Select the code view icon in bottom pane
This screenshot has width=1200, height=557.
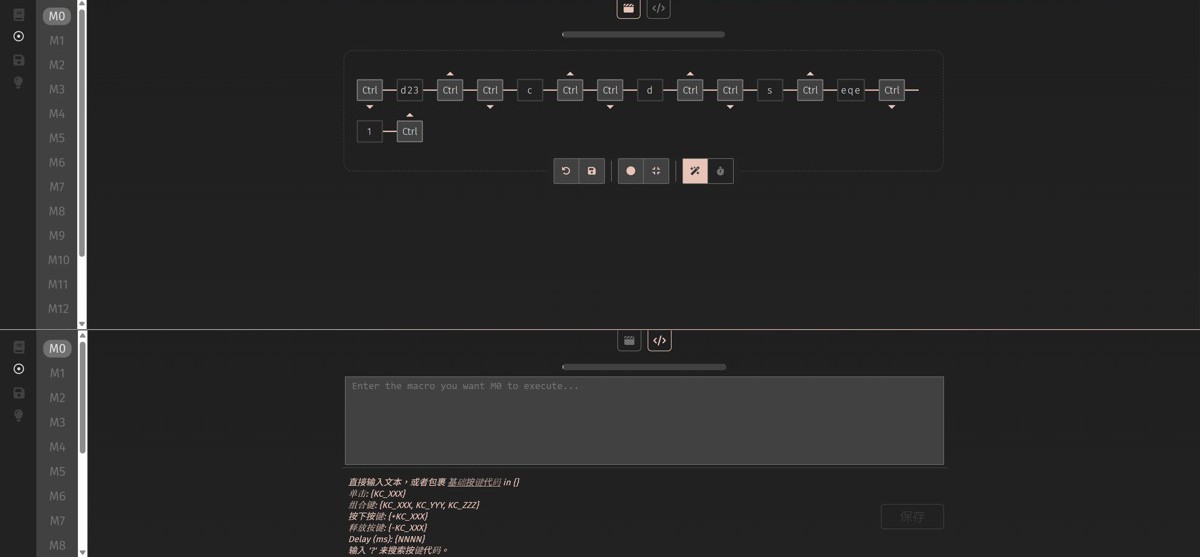pyautogui.click(x=659, y=341)
